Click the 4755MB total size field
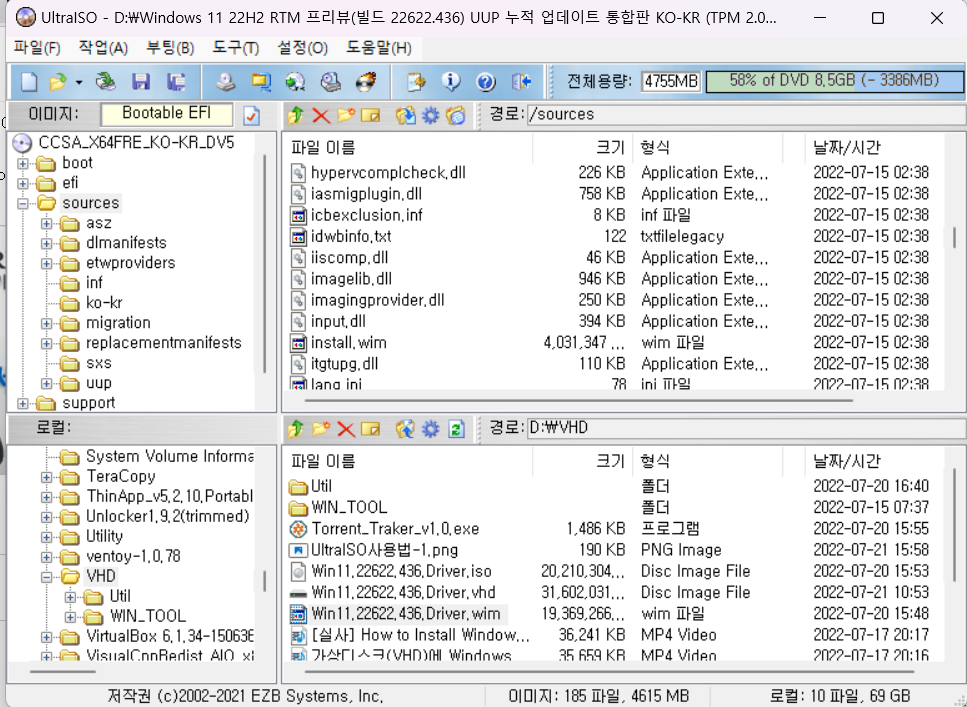Viewport: 967px width, 707px height. 670,81
